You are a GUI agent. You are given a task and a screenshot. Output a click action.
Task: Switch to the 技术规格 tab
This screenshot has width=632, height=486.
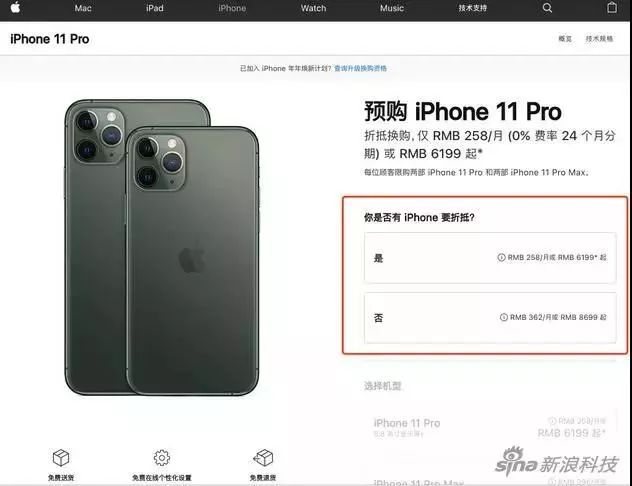[x=599, y=39]
